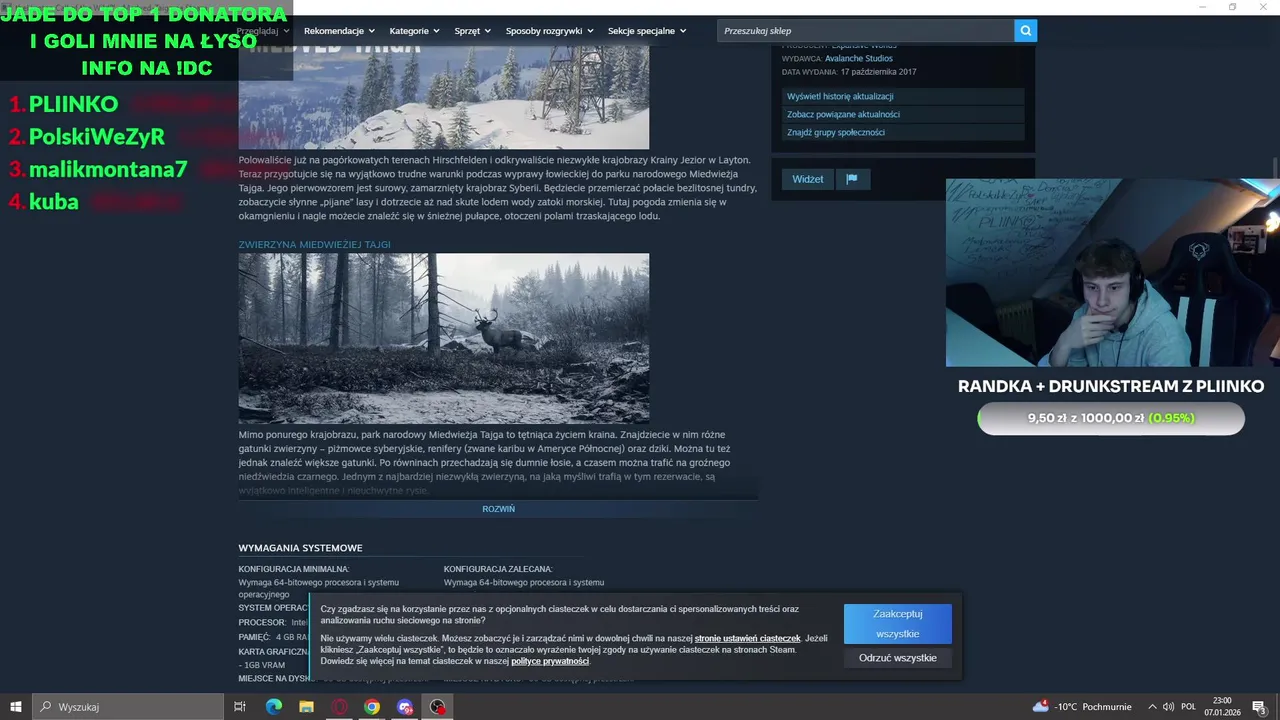Click the donation goal progress bar
Screen dimensions: 1280x720
point(1111,418)
